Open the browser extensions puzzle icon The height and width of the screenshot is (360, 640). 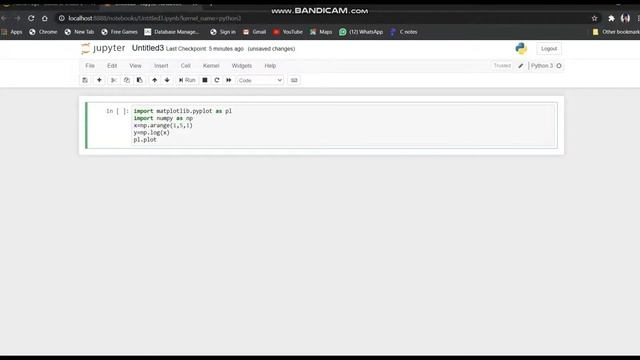pyautogui.click(x=611, y=18)
